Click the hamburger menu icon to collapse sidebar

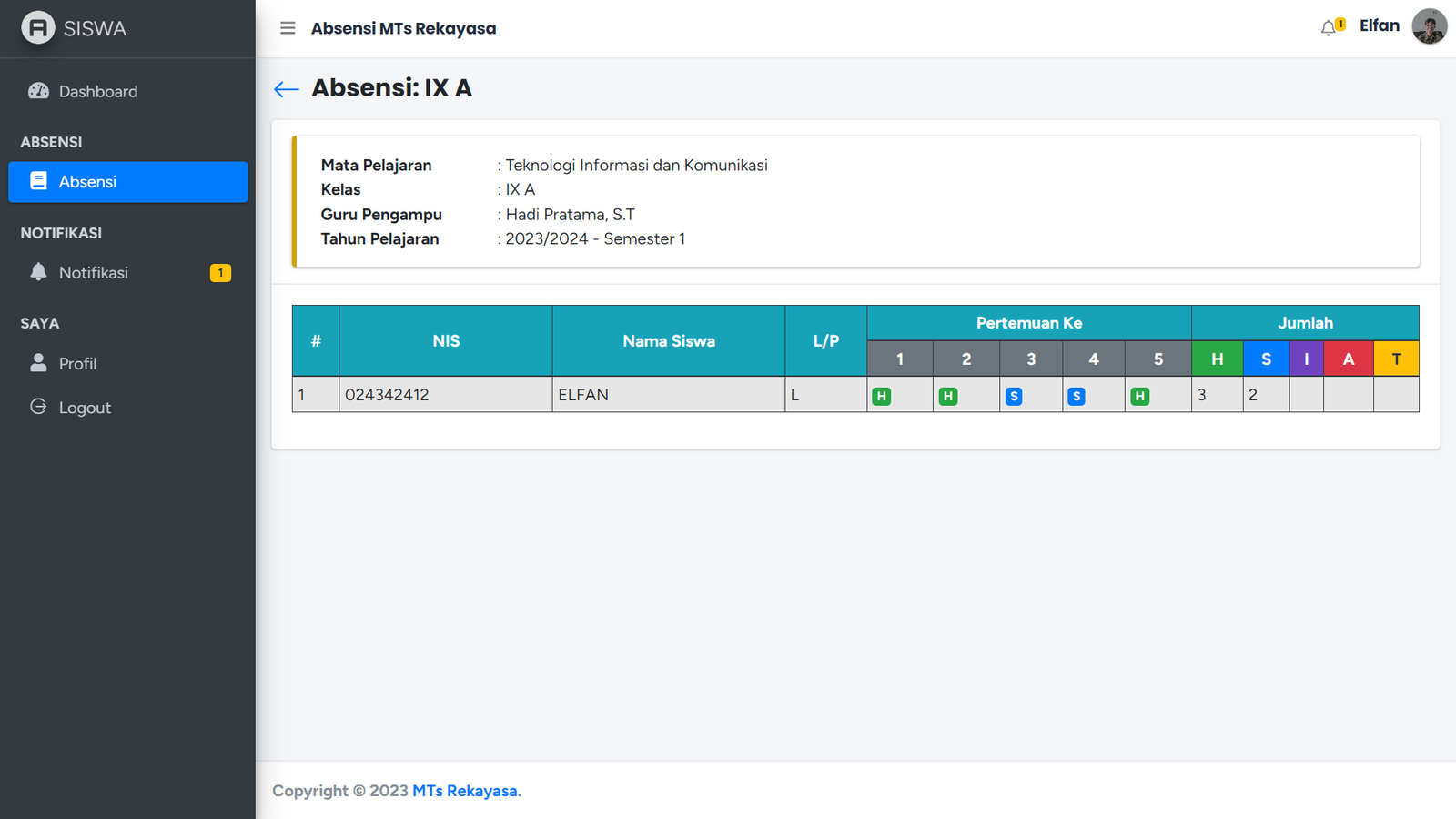pos(288,28)
